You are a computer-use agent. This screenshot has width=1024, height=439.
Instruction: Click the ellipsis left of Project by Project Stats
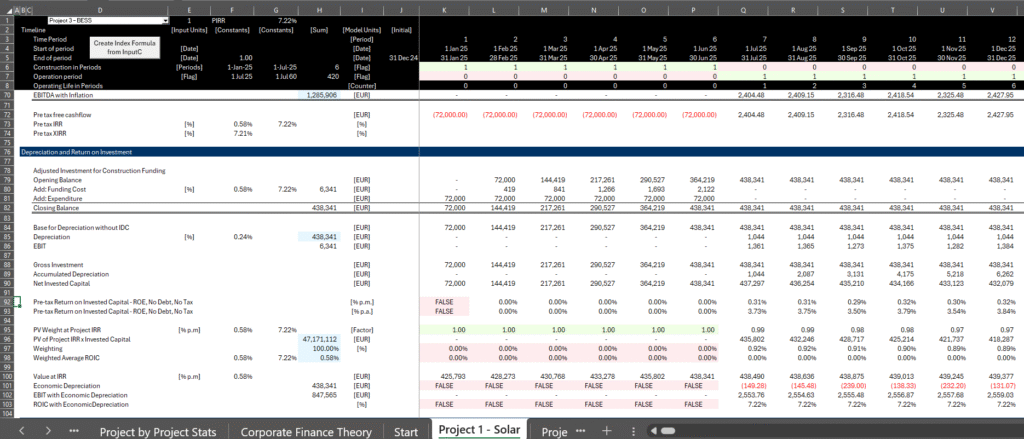(x=74, y=430)
